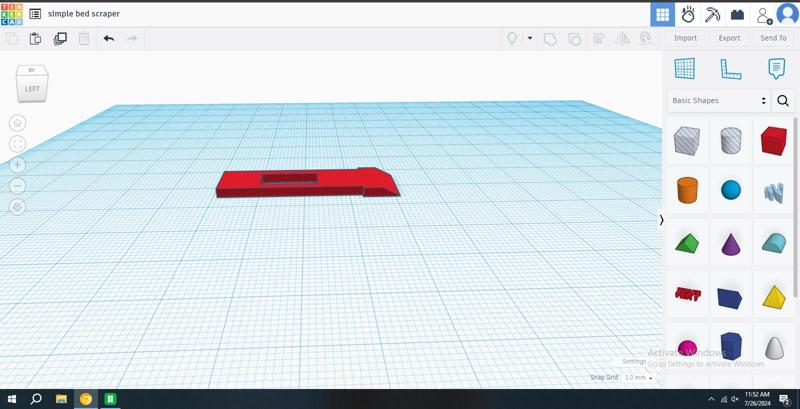800x409 pixels.
Task: Pick the magenta Half Sphere shape
Action: [x=687, y=348]
